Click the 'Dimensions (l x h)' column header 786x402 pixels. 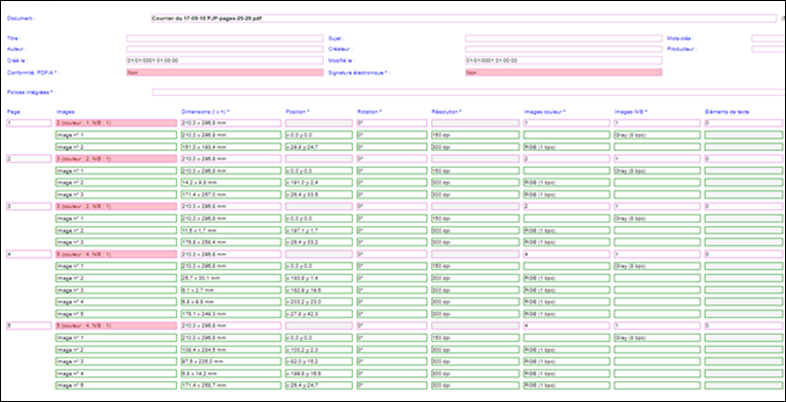(x=206, y=111)
